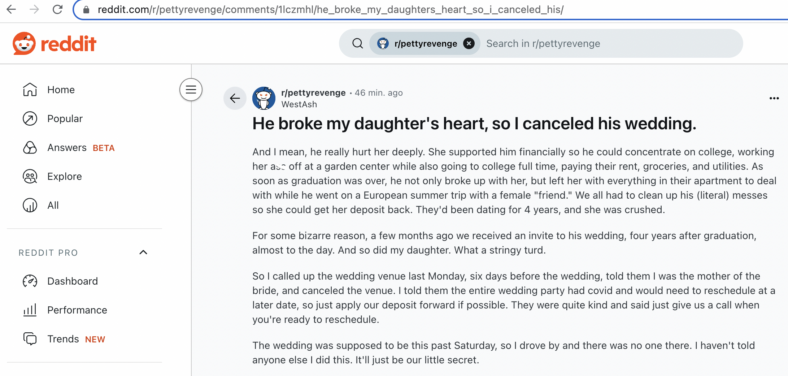Click the Search in r/pettyrevenge field
Image resolution: width=788 pixels, height=376 pixels.
[x=611, y=44]
